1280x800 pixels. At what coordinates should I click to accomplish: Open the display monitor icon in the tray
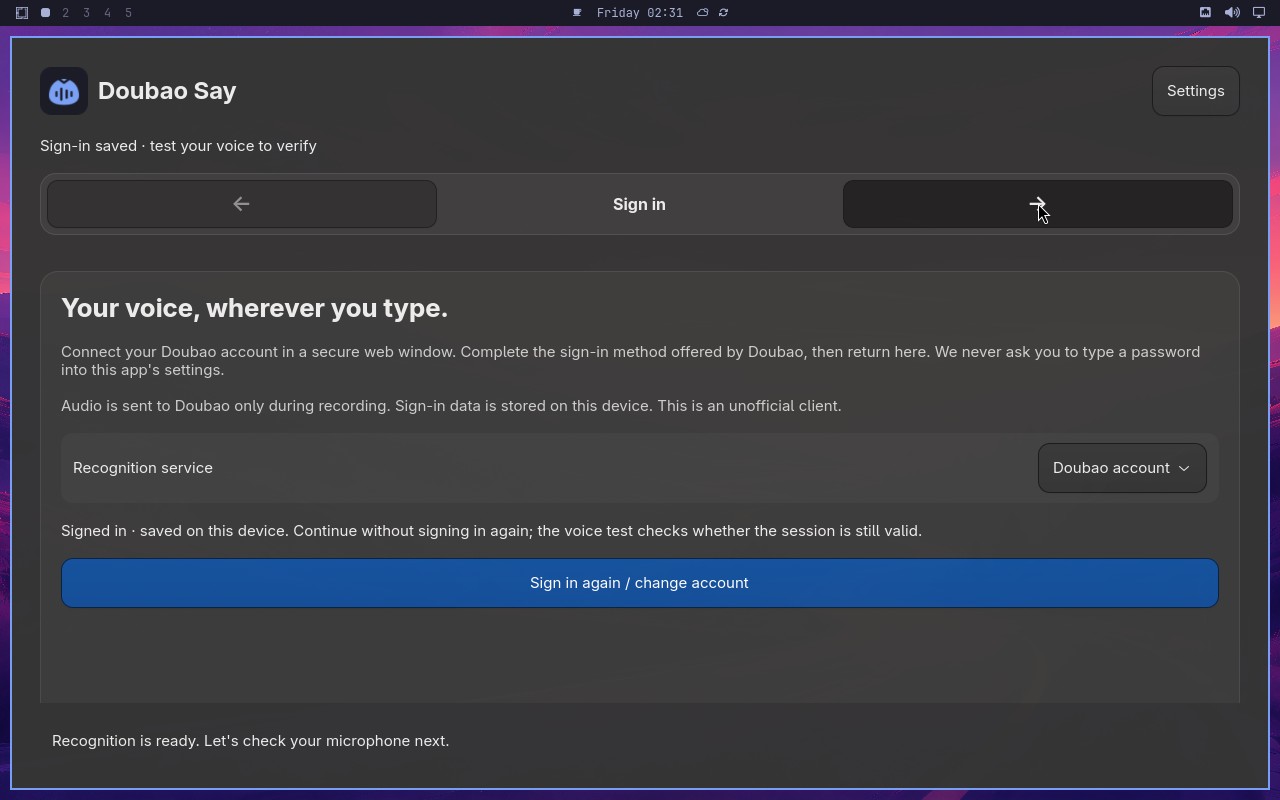pos(1259,13)
